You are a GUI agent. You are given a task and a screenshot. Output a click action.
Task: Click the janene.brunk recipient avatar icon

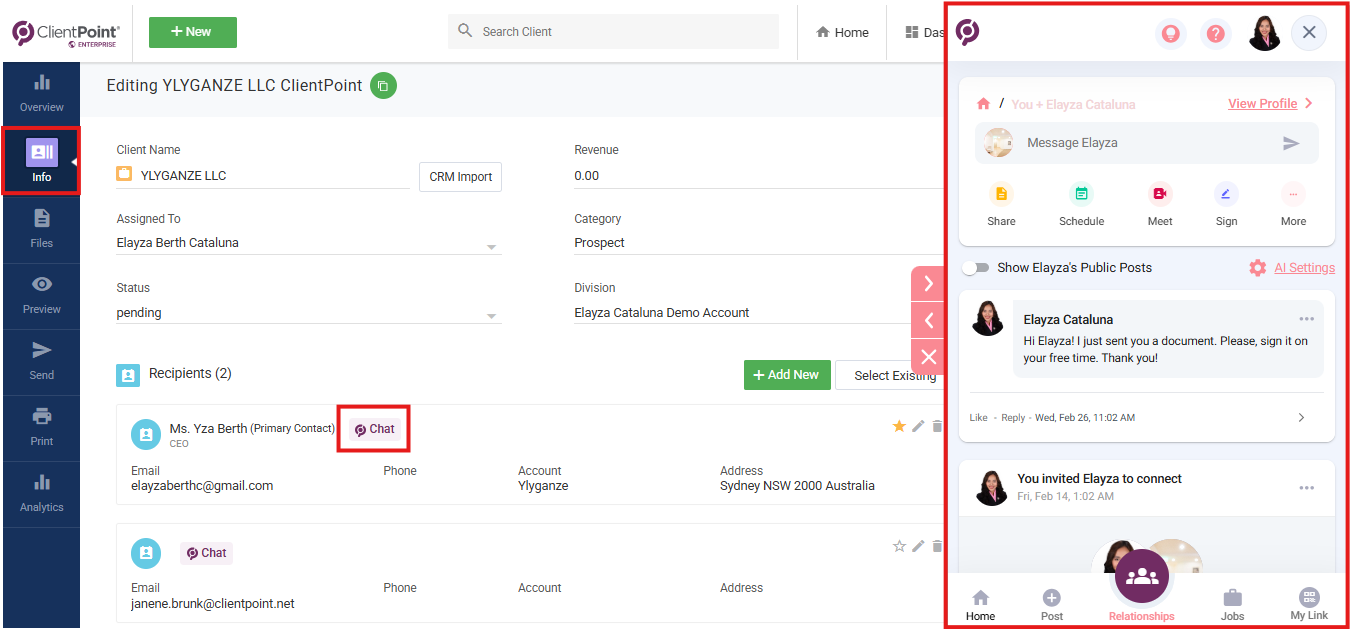coord(146,553)
